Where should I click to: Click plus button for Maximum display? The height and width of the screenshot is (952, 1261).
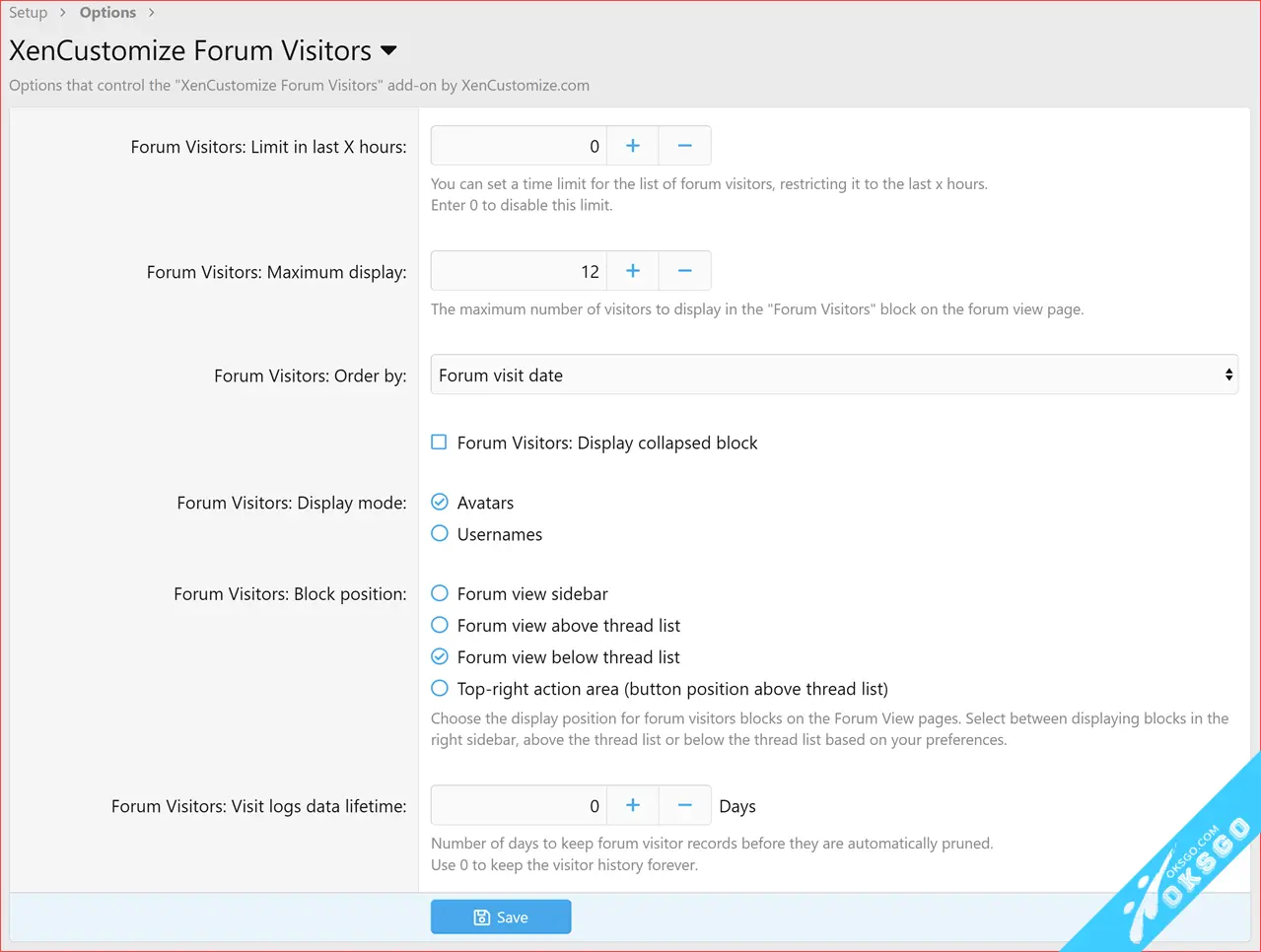(633, 271)
